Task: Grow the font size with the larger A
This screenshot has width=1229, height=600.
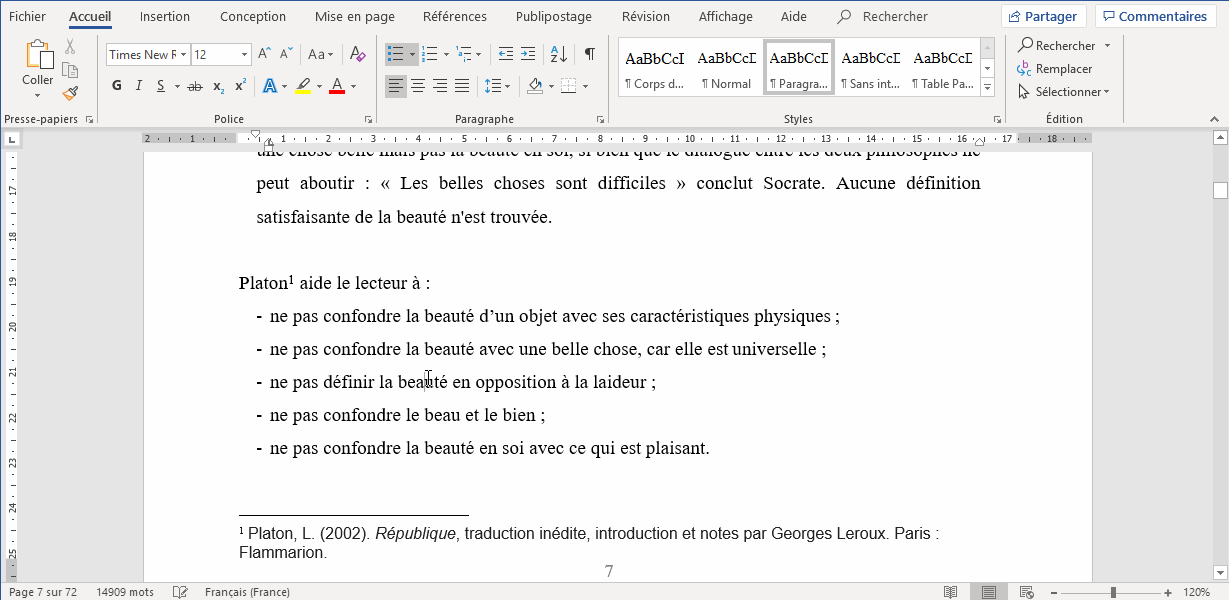Action: coord(264,54)
